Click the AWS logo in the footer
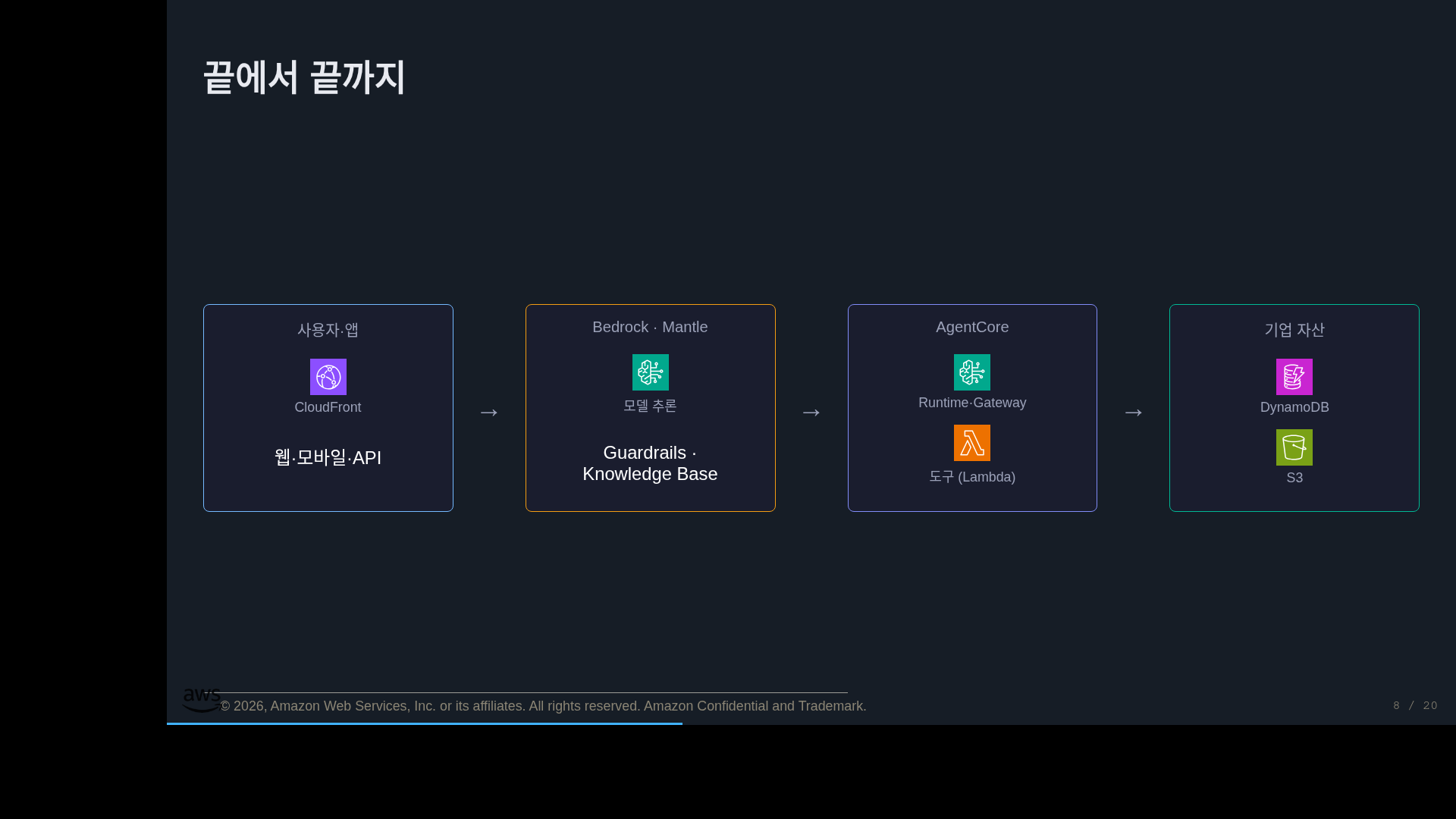Image resolution: width=1456 pixels, height=819 pixels. [x=202, y=700]
